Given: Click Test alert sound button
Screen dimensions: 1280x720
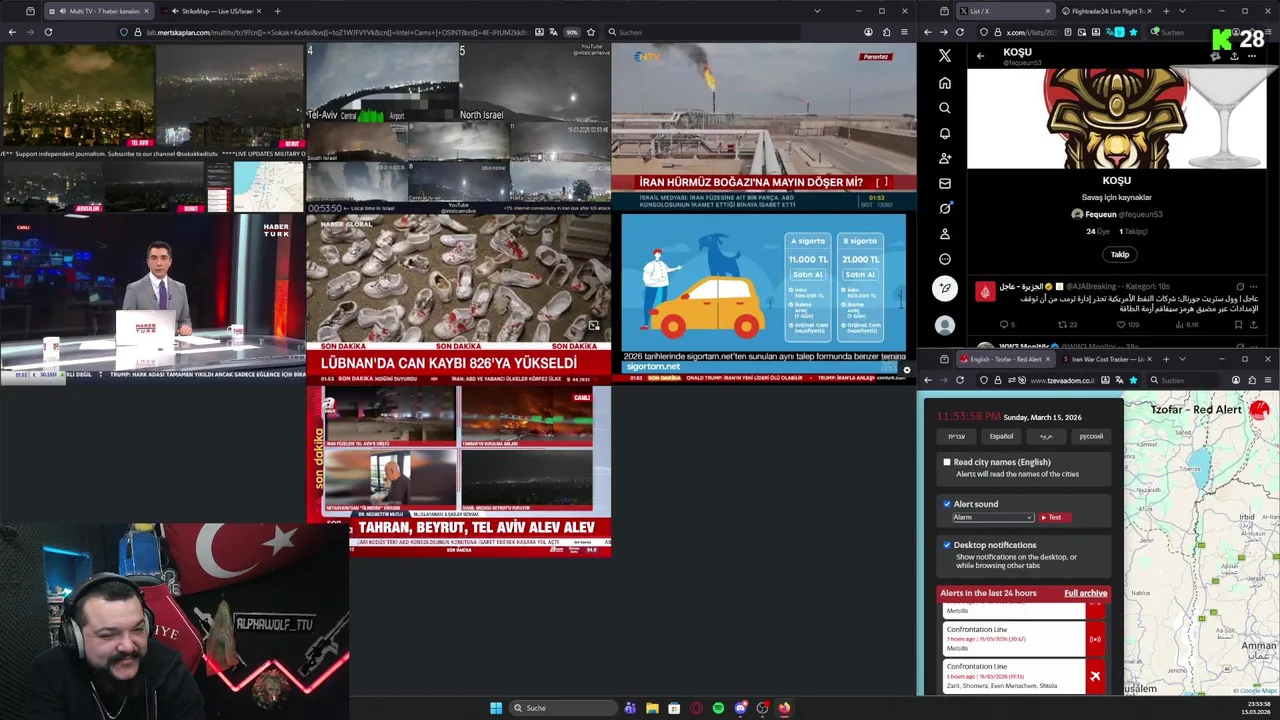Looking at the screenshot, I should click(x=1054, y=517).
